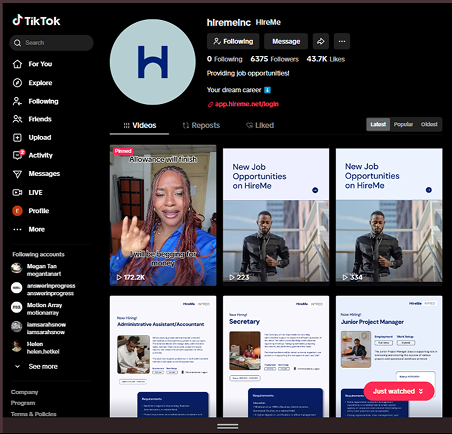Click the Your dream career bio line
The width and height of the screenshot is (452, 434).
(239, 90)
